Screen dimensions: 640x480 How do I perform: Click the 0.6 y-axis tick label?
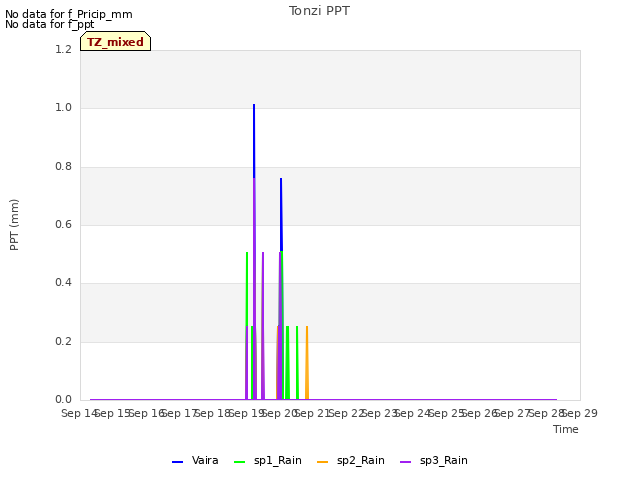point(63,224)
